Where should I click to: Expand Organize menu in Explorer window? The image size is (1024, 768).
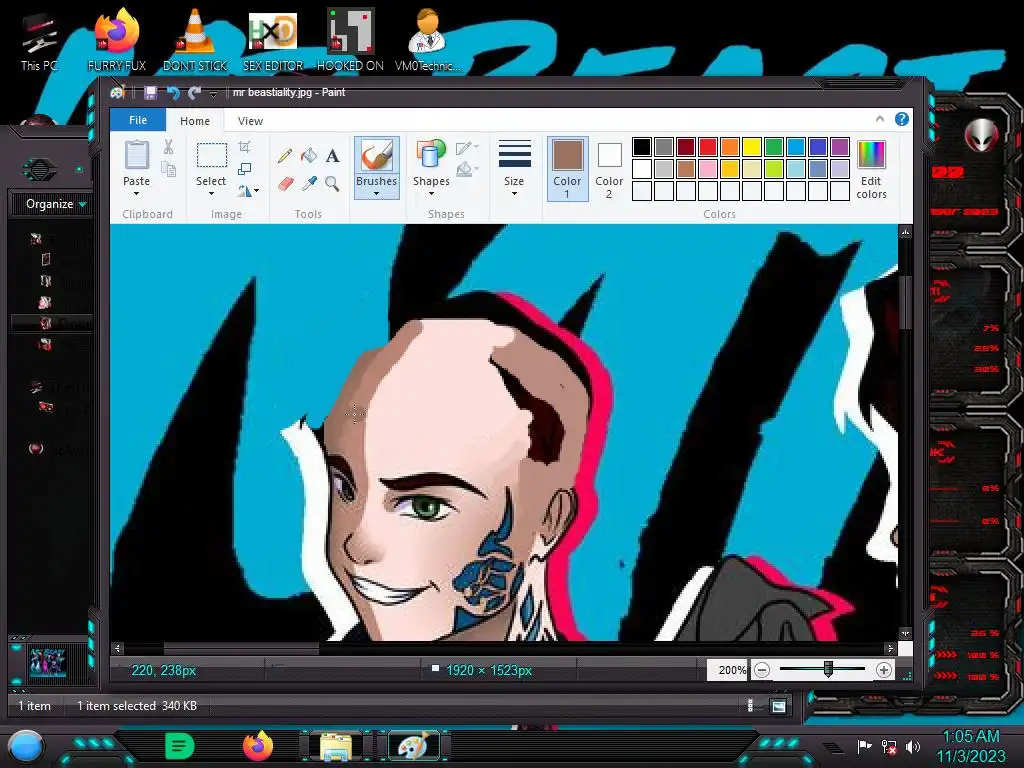[56, 204]
